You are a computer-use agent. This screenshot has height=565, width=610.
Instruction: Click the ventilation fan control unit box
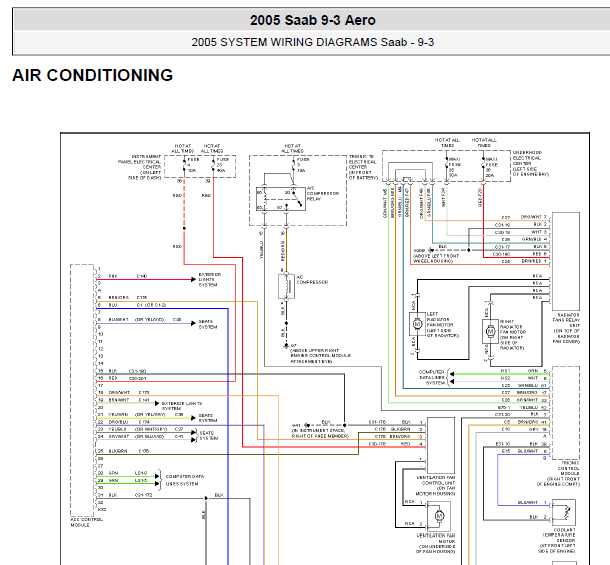click(x=441, y=445)
